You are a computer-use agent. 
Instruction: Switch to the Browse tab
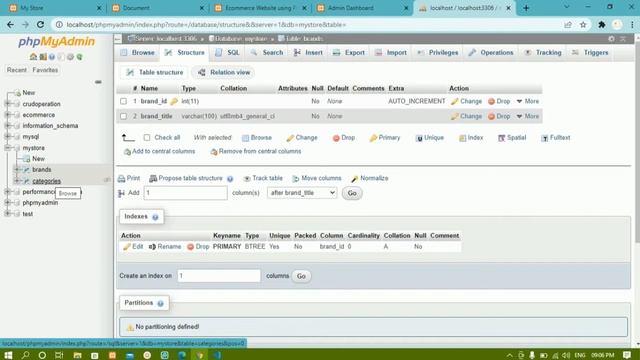point(138,53)
